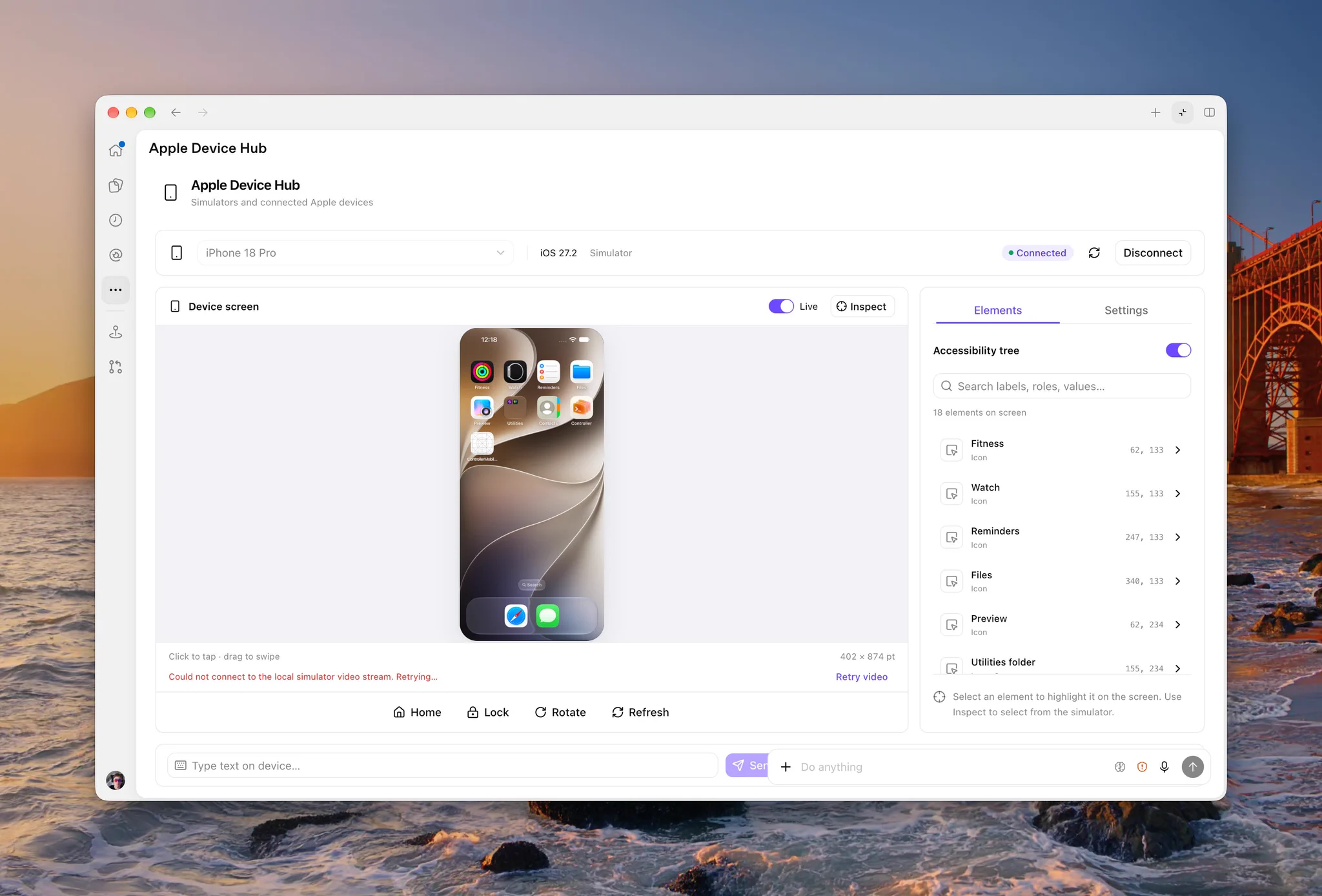Click the plus attach icon in chat bar

(x=786, y=767)
